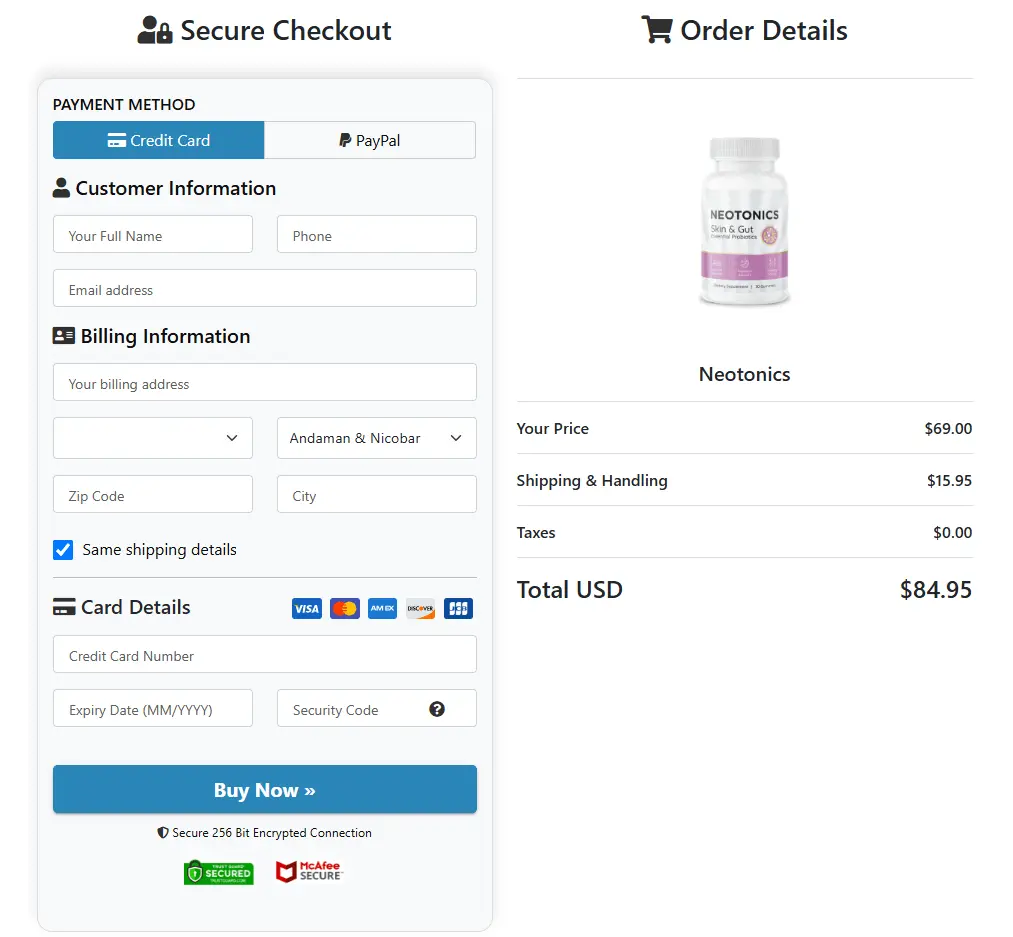Screen dimensions: 1013x937
Task: Click the McAfee Secure badge
Action: point(309,872)
